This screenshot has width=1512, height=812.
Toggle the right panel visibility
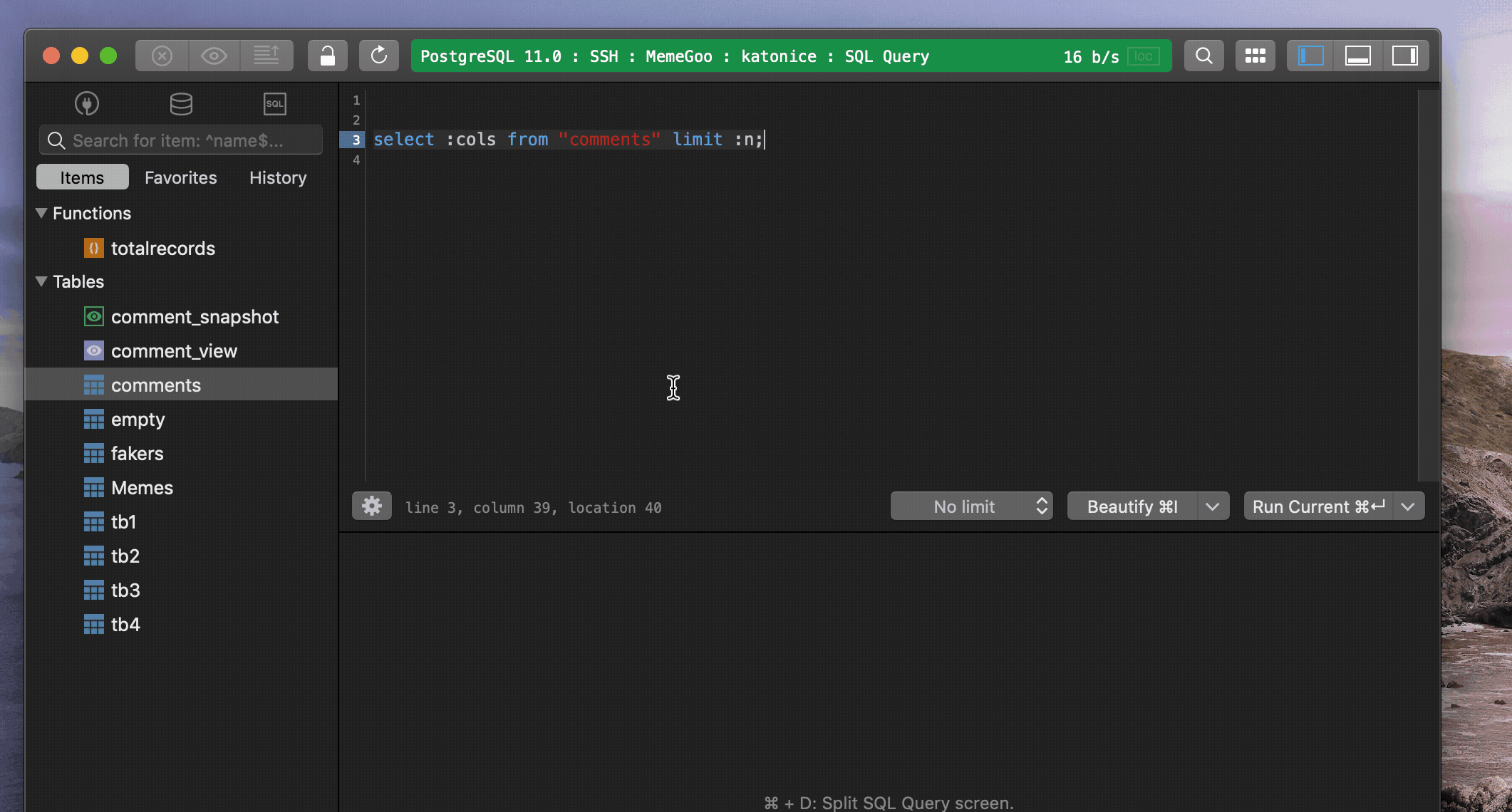coord(1405,55)
